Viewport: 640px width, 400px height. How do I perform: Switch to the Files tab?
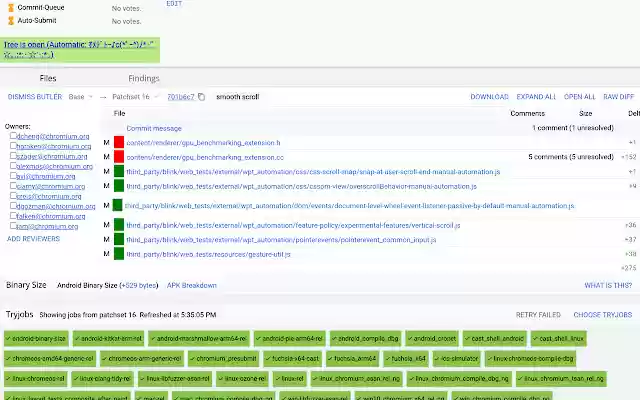(48, 78)
